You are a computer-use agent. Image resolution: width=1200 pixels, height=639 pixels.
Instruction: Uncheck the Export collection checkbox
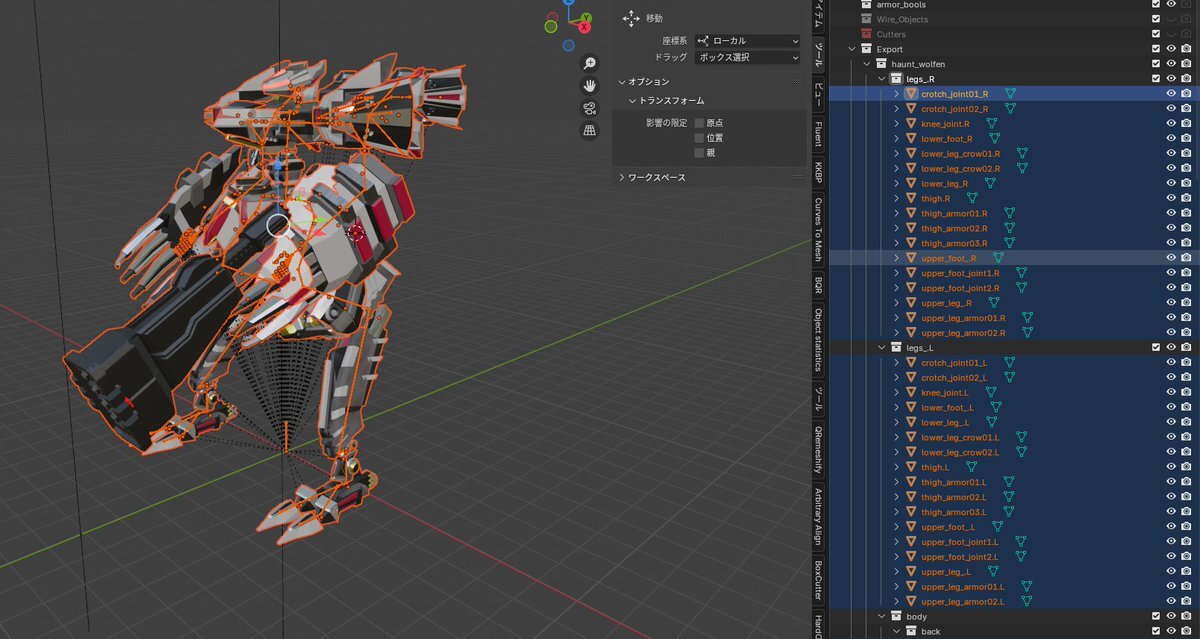pyautogui.click(x=1156, y=48)
